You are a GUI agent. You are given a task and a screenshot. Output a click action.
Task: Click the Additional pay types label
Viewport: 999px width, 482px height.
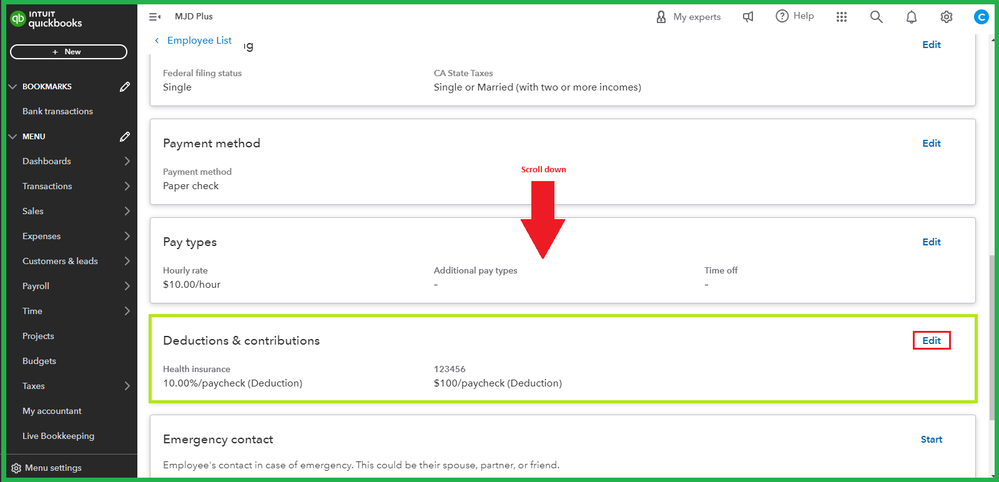point(475,271)
